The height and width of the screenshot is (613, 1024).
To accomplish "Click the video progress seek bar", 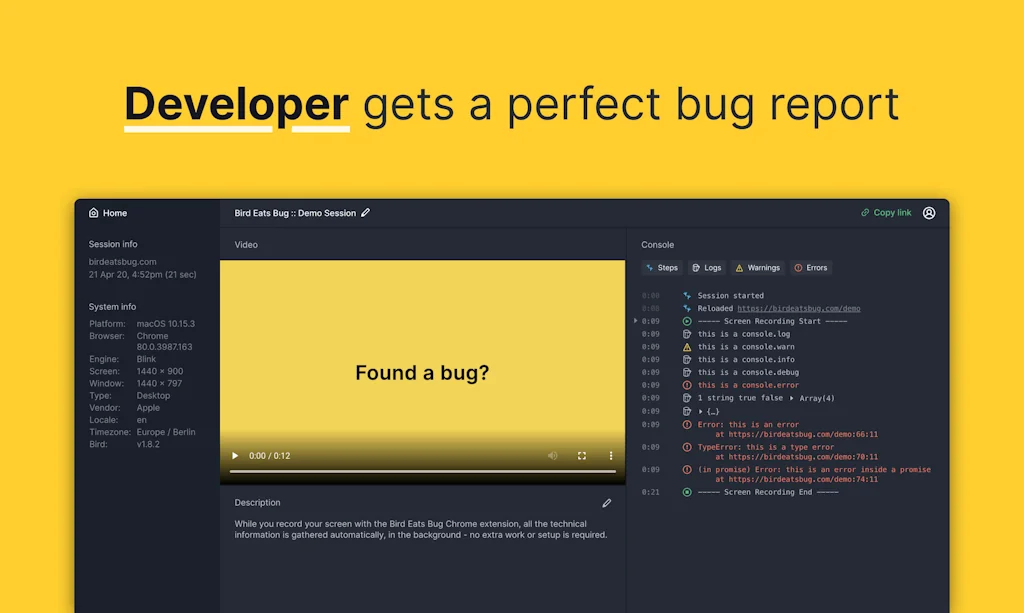I will pyautogui.click(x=422, y=471).
